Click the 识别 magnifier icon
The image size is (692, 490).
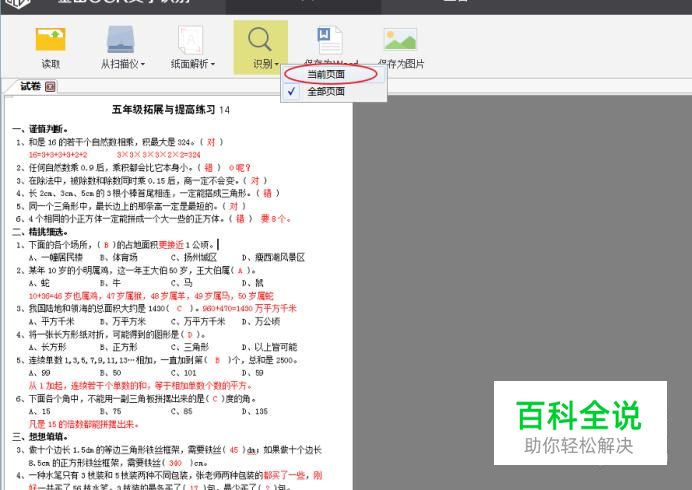click(260, 39)
